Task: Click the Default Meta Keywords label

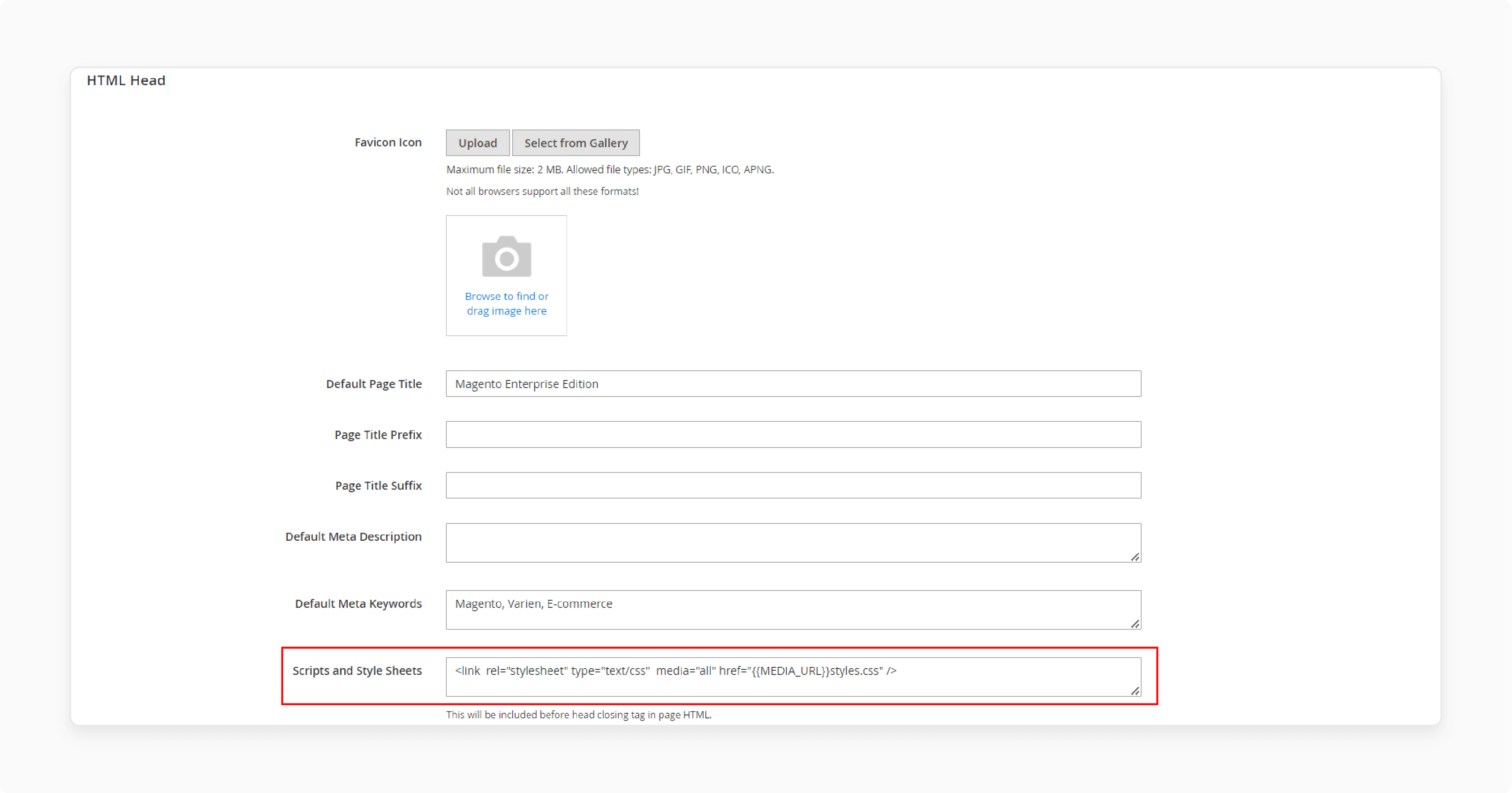Action: 358,604
